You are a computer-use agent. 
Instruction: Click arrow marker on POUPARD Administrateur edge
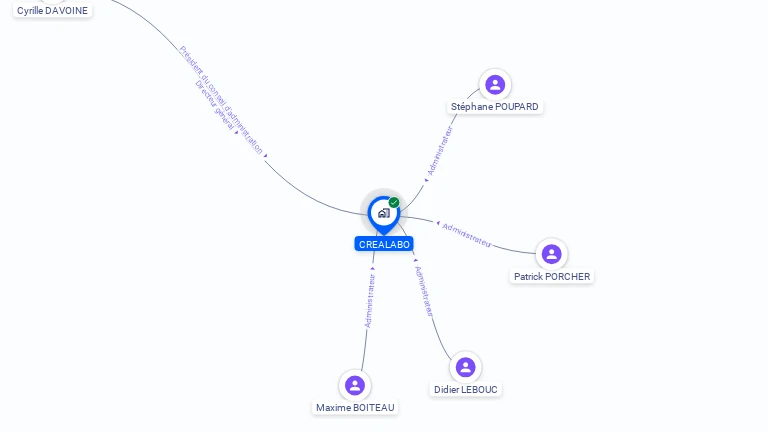click(x=426, y=180)
